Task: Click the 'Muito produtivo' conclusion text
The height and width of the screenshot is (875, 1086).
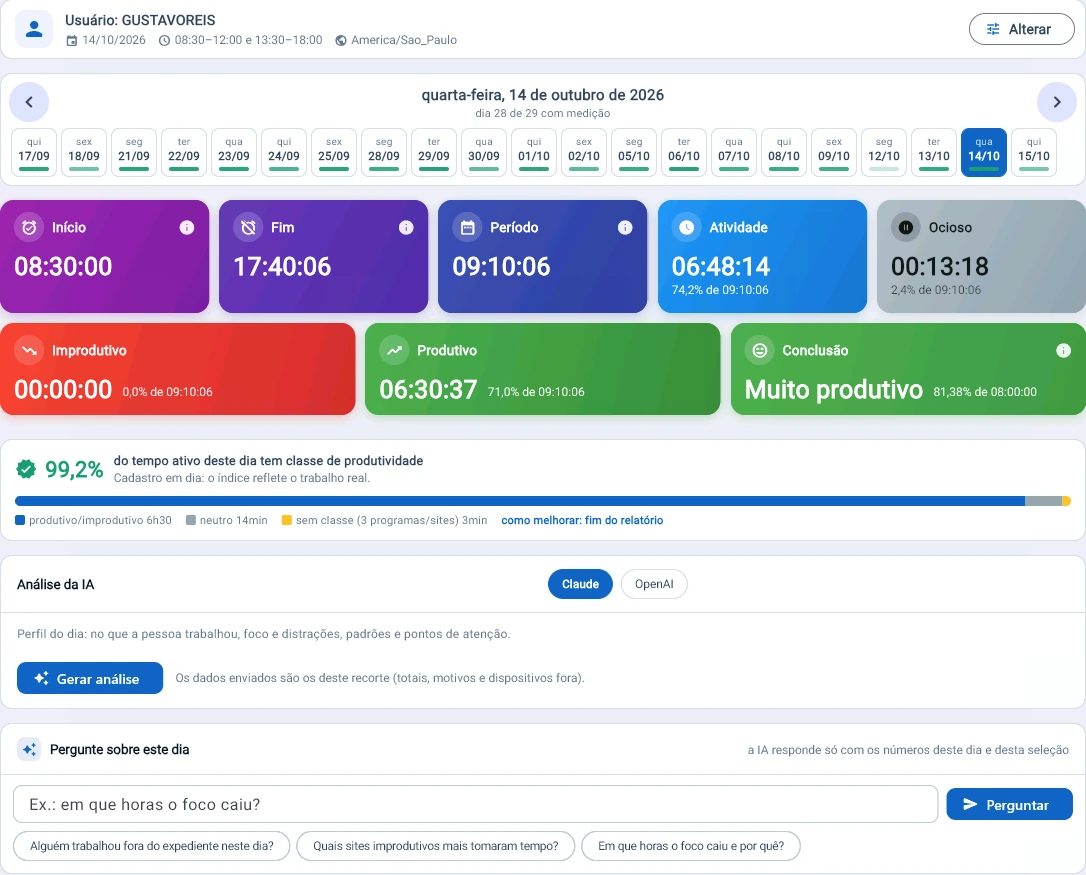Action: (x=833, y=390)
